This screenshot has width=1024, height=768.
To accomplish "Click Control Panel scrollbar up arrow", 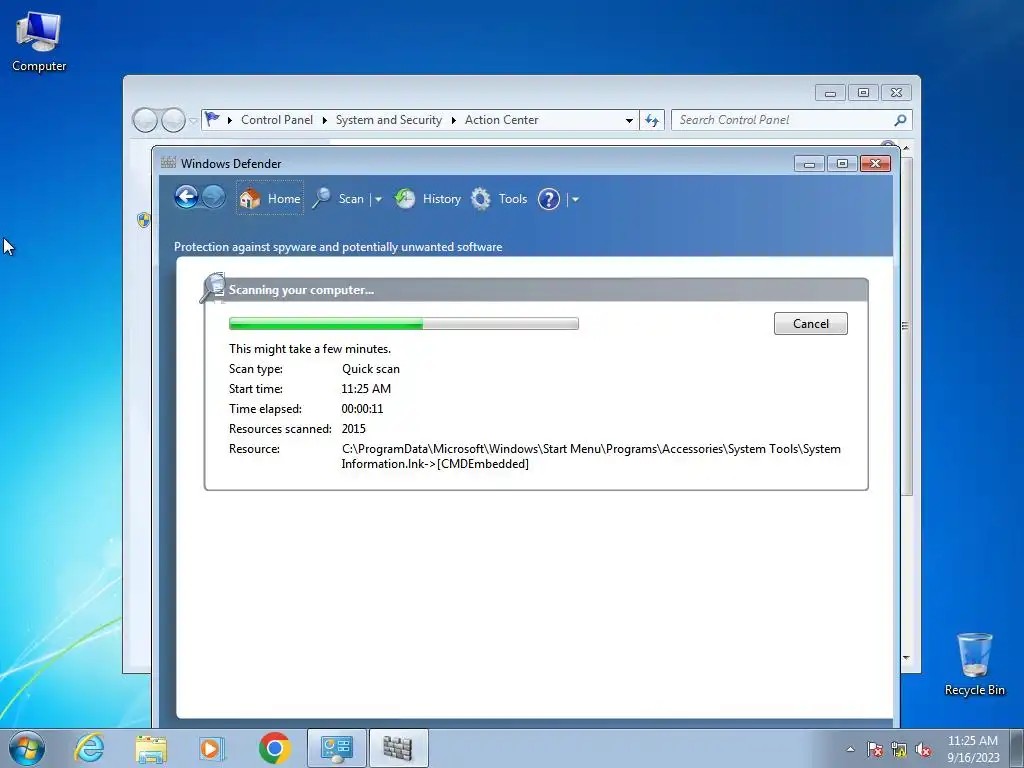I will [x=906, y=149].
